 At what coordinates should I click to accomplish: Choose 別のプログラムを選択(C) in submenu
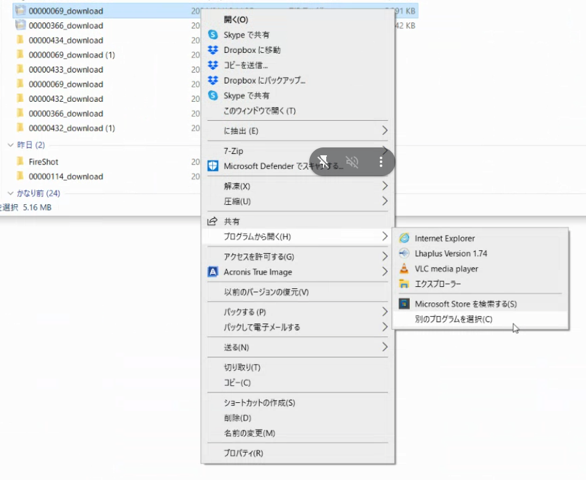pos(481,319)
